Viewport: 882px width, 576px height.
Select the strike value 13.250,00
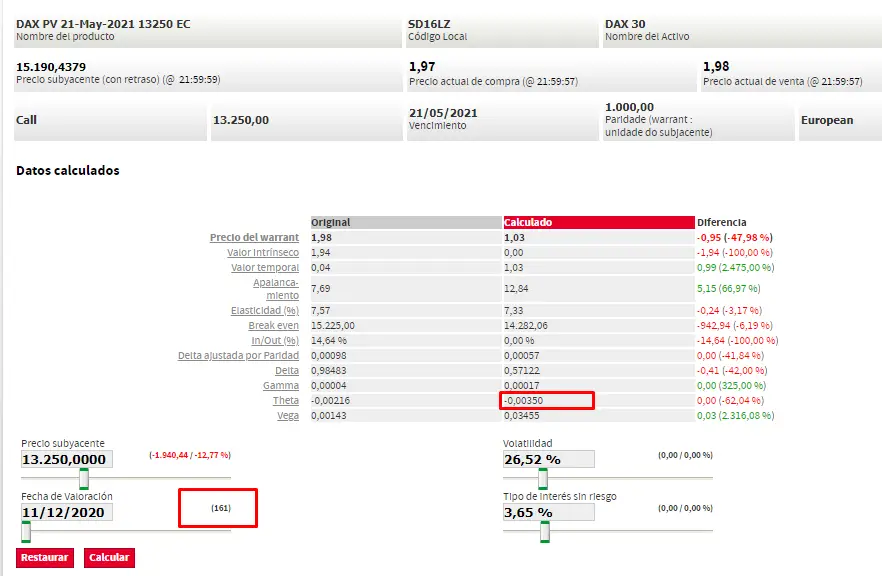coord(241,120)
